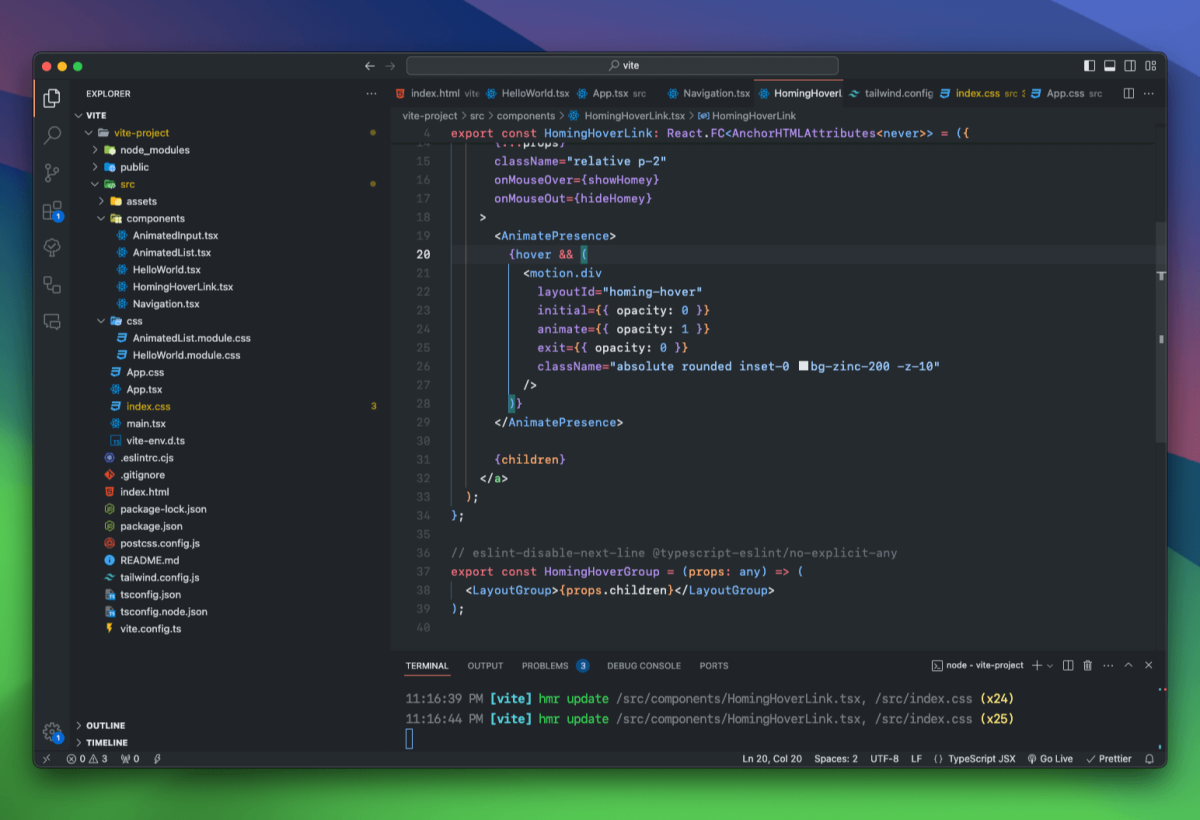The image size is (1200, 820).
Task: Maximize the terminal panel with the chevron
Action: click(1128, 665)
